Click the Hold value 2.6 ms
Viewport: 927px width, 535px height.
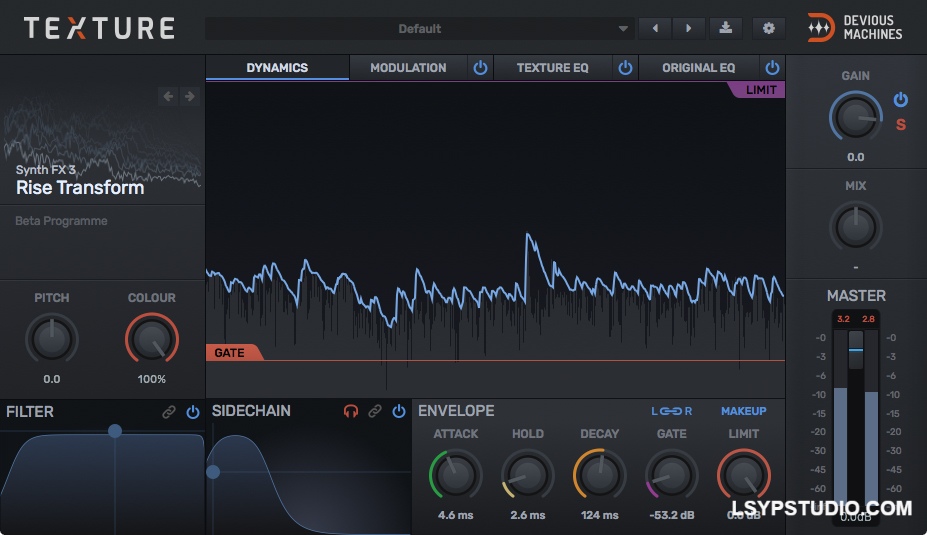(x=527, y=515)
